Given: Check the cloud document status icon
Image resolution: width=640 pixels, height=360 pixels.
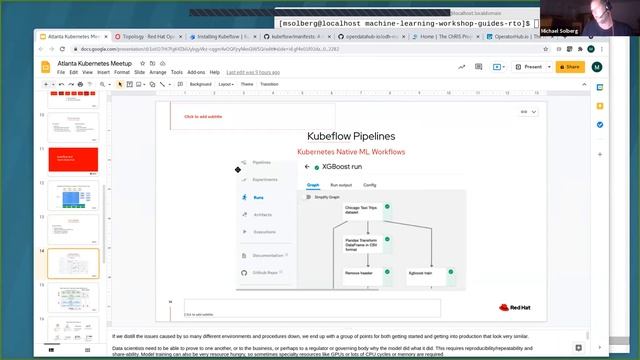Looking at the screenshot, I should click(x=162, y=63).
